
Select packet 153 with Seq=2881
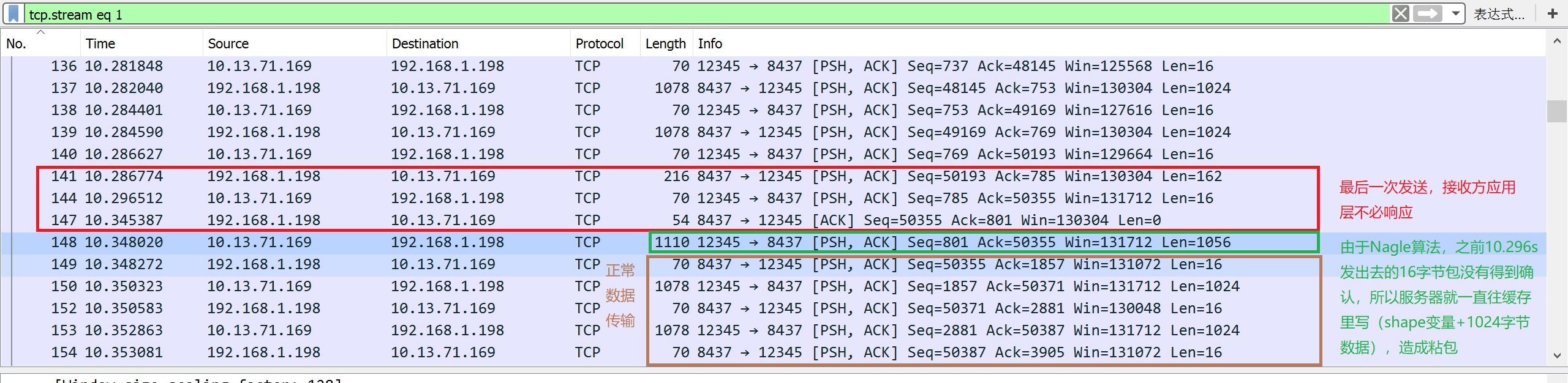tap(773, 330)
